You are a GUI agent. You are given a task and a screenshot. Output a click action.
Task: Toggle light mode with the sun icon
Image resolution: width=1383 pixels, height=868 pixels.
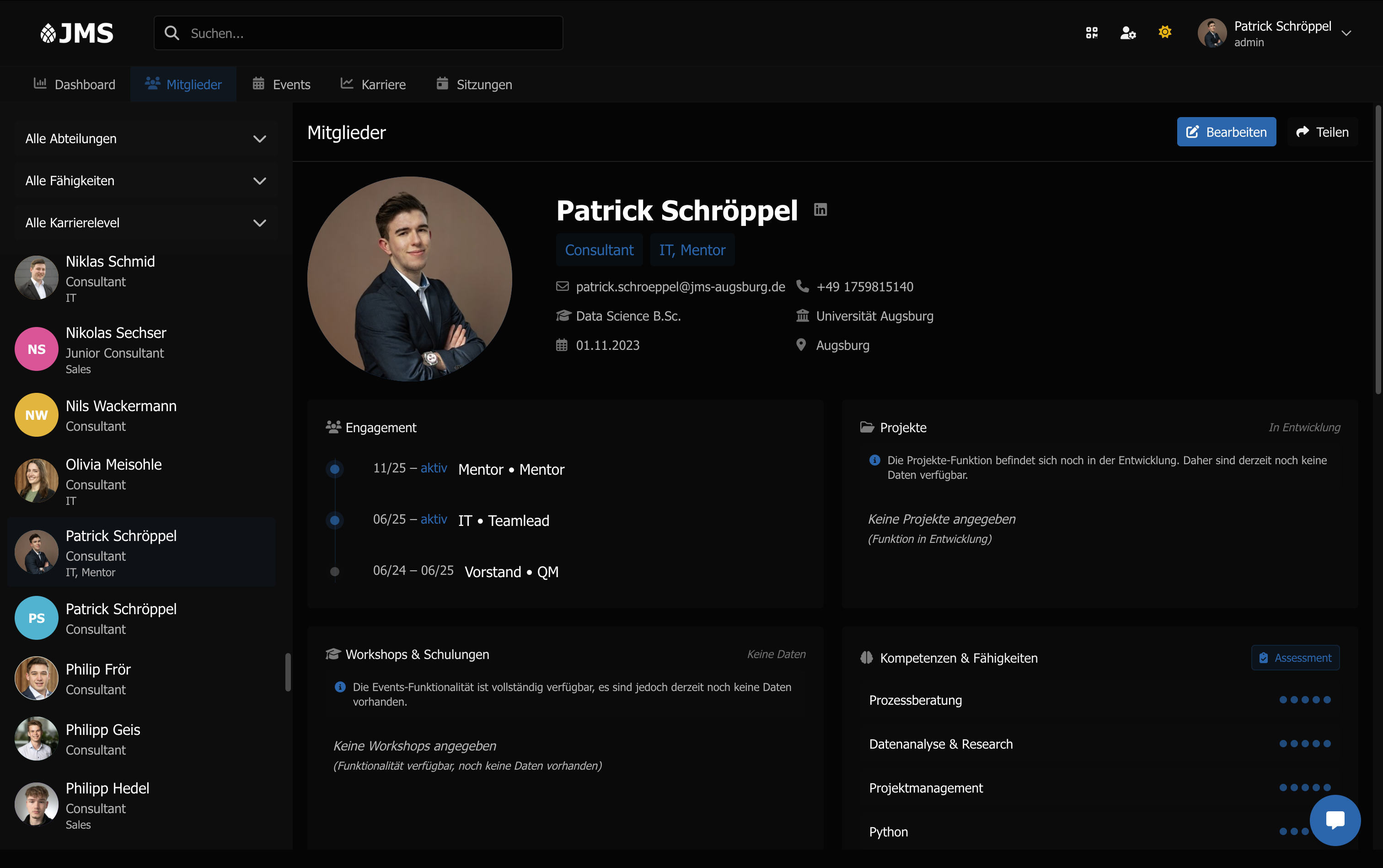(x=1164, y=32)
